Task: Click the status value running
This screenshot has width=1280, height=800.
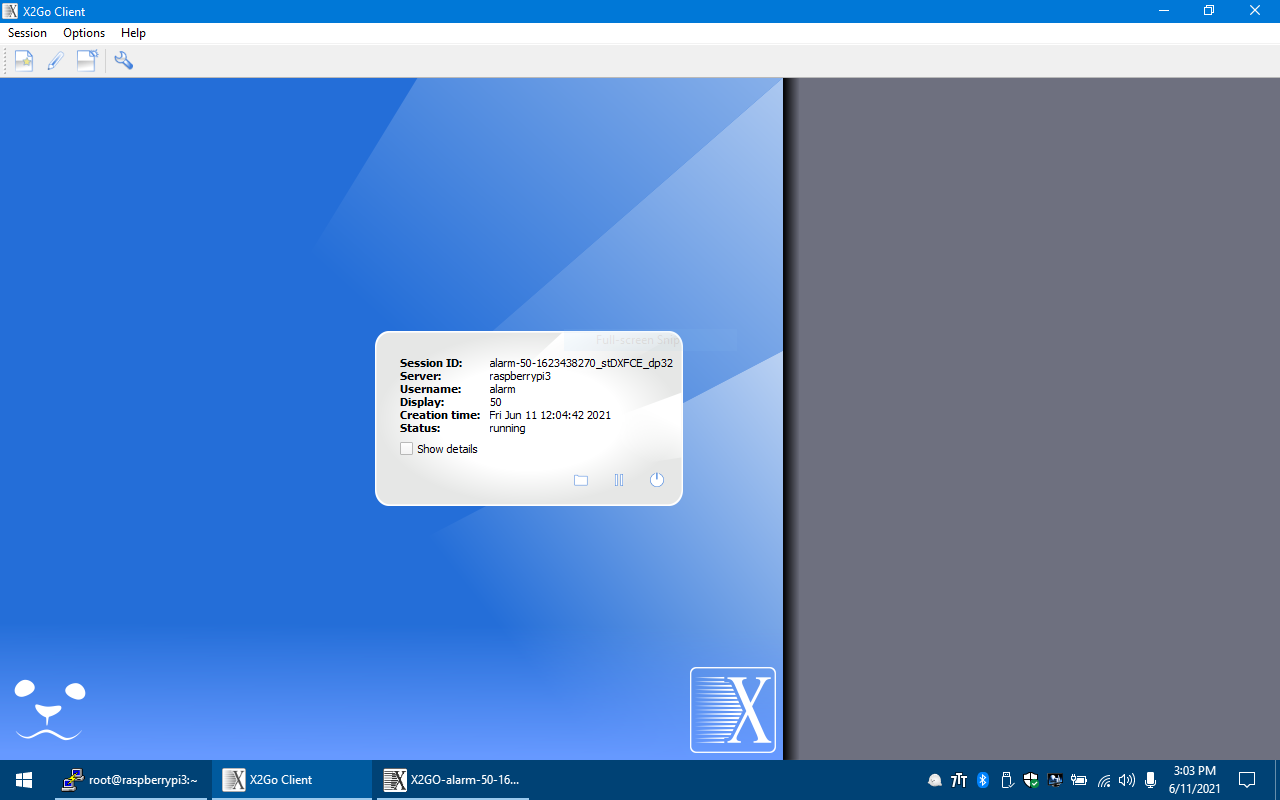Action: [507, 428]
